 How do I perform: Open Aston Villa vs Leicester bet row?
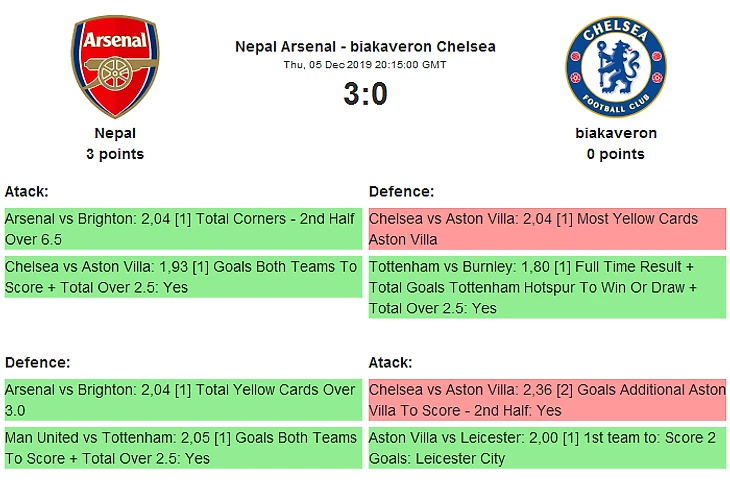tap(547, 448)
